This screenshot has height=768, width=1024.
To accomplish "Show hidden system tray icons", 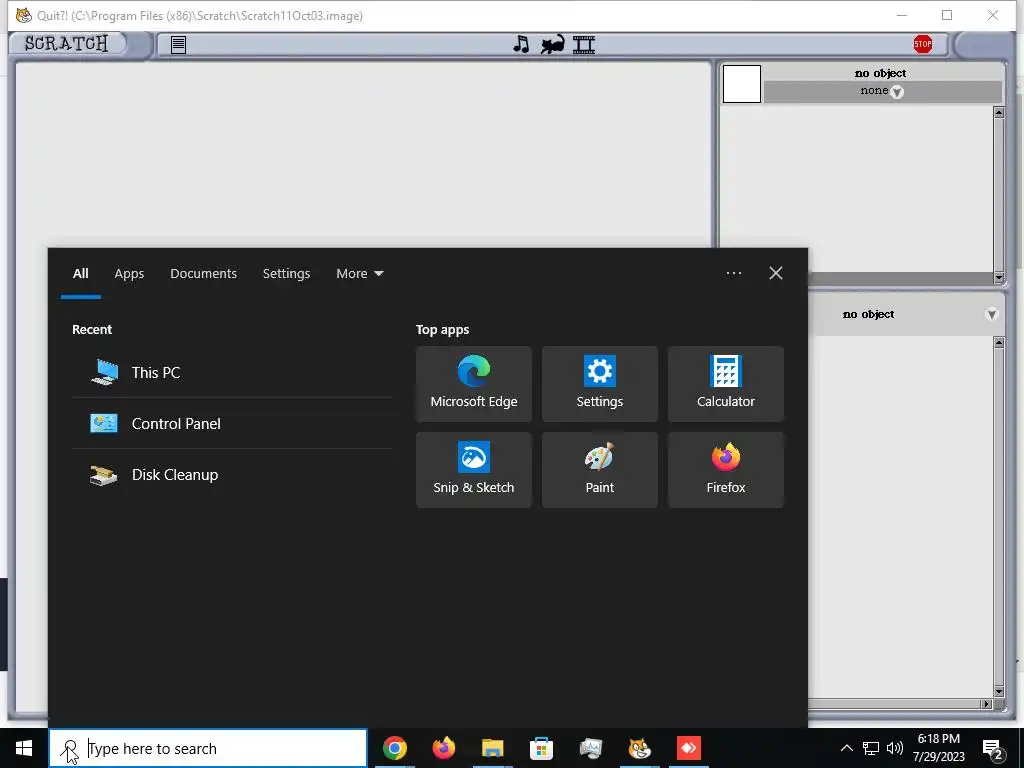I will (846, 748).
